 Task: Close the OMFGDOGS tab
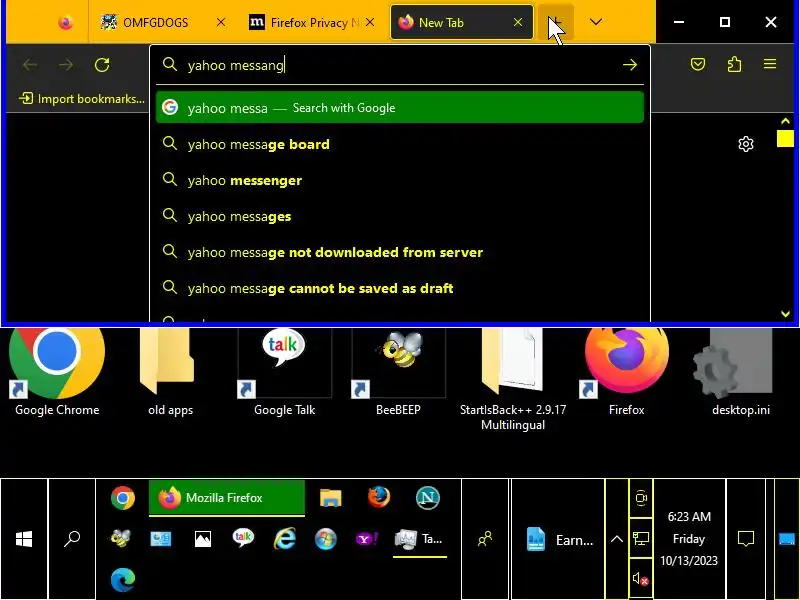pyautogui.click(x=220, y=22)
